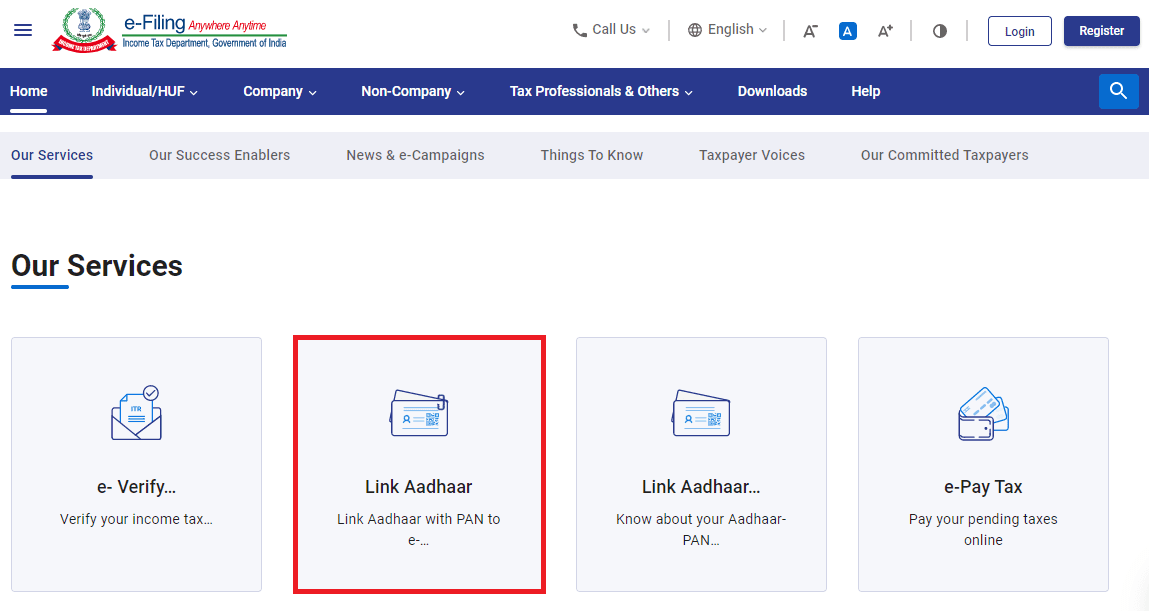Screen dimensions: 1149x611
Task: Open the e- Verify... service title
Action: tap(136, 487)
